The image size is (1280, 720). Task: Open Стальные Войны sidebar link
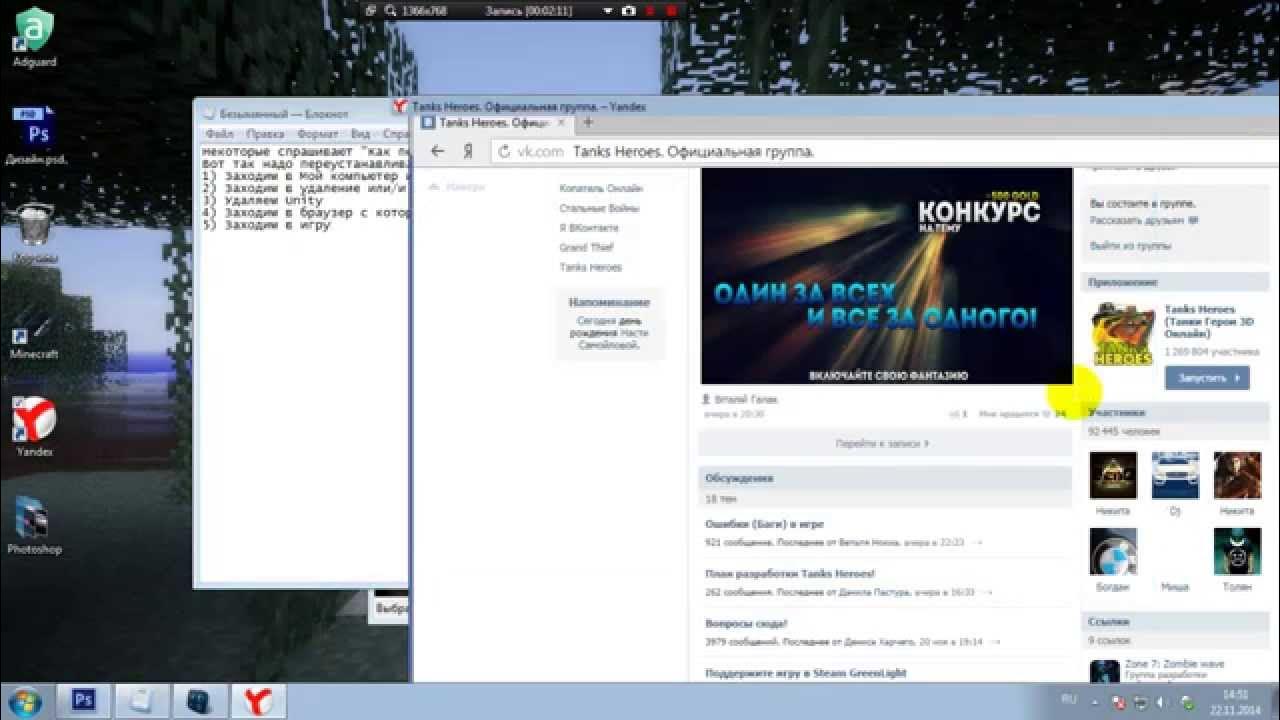click(x=599, y=209)
